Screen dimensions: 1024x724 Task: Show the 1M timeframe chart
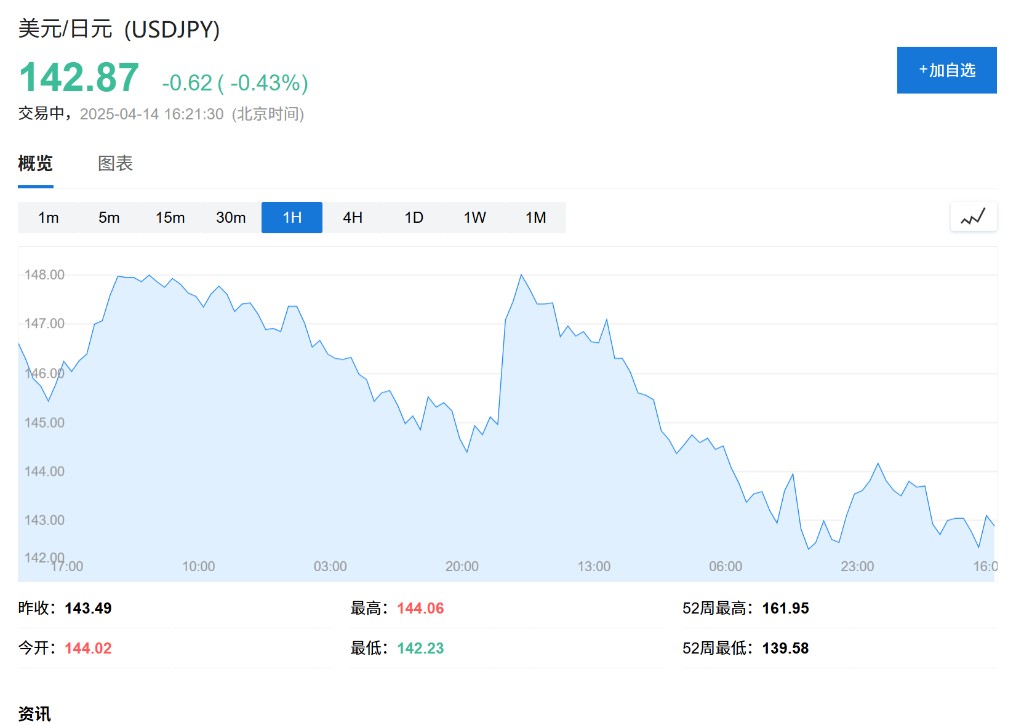tap(536, 217)
